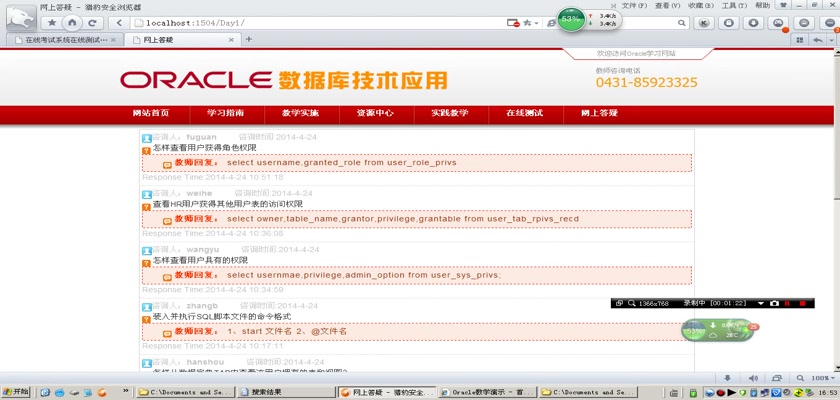
Task: Toggle browser sound with speaker icon
Action: (x=753, y=378)
